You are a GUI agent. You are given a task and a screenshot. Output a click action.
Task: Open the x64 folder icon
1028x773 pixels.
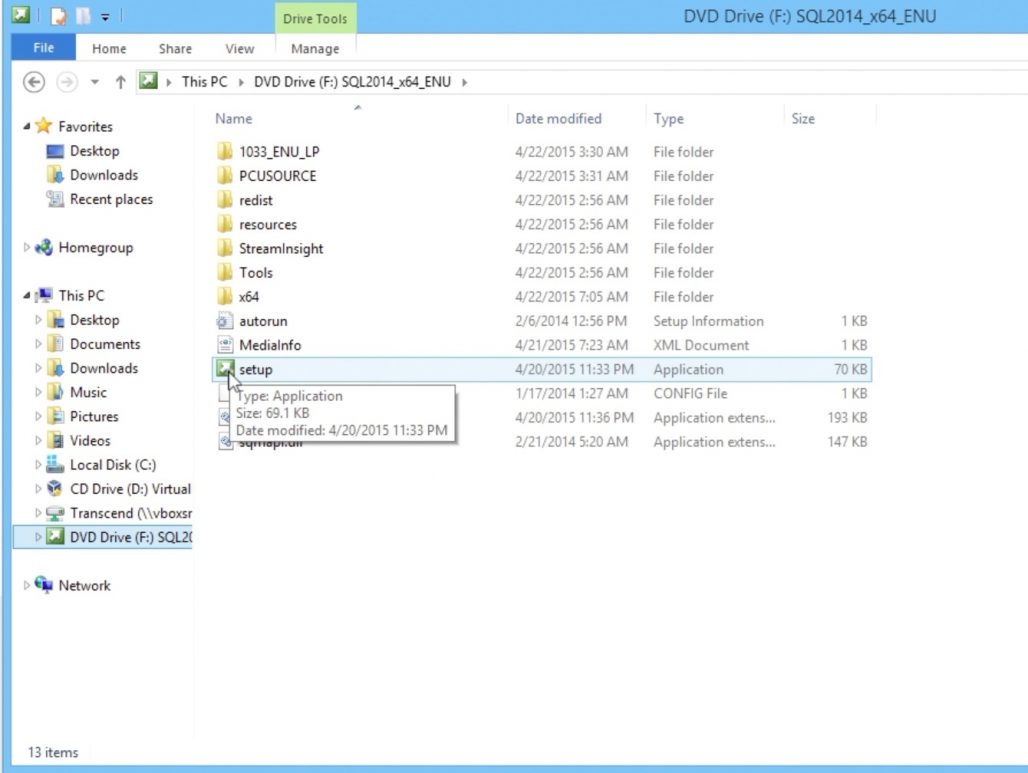226,297
